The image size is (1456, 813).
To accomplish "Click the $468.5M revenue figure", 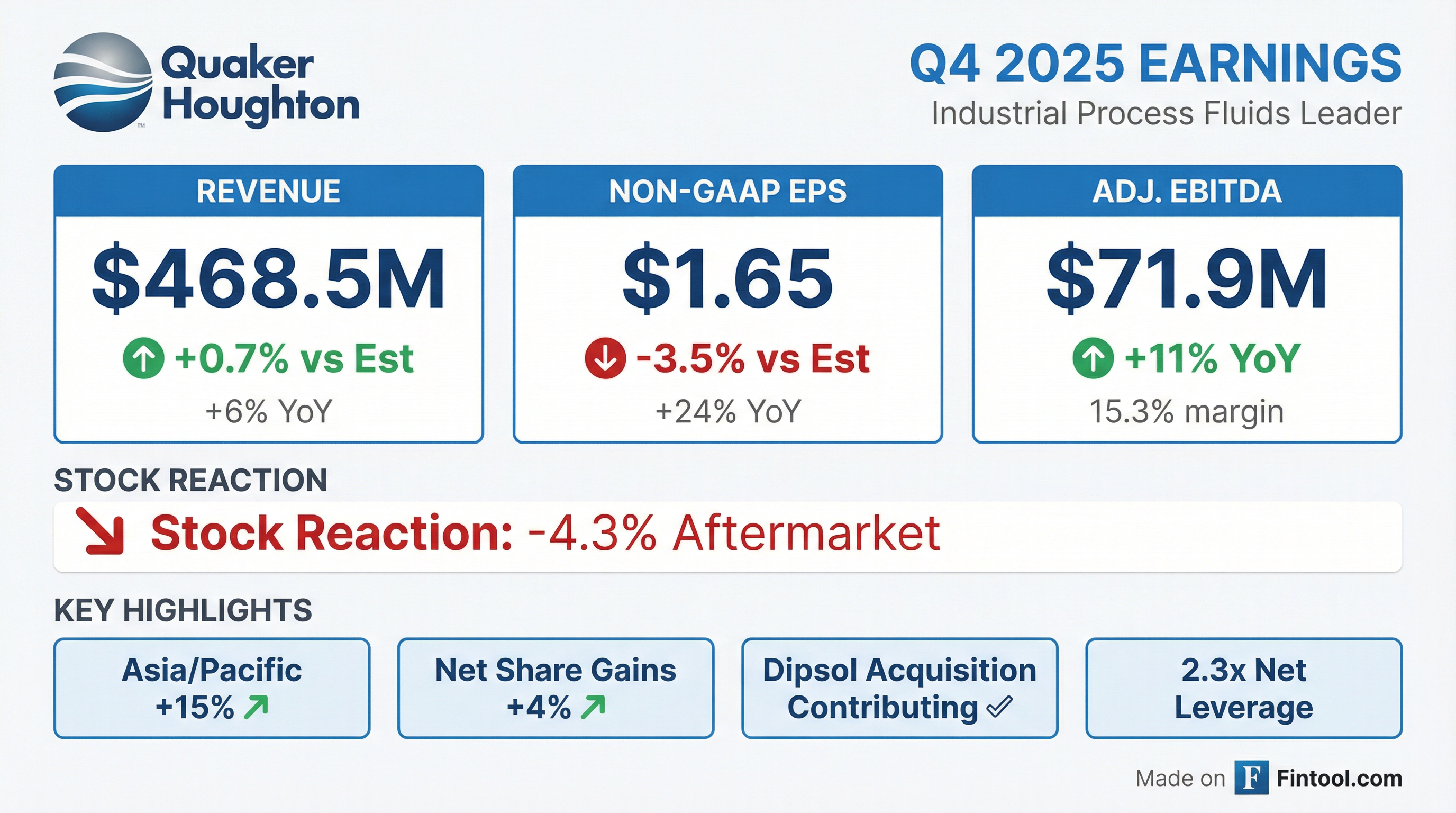I will pyautogui.click(x=268, y=279).
